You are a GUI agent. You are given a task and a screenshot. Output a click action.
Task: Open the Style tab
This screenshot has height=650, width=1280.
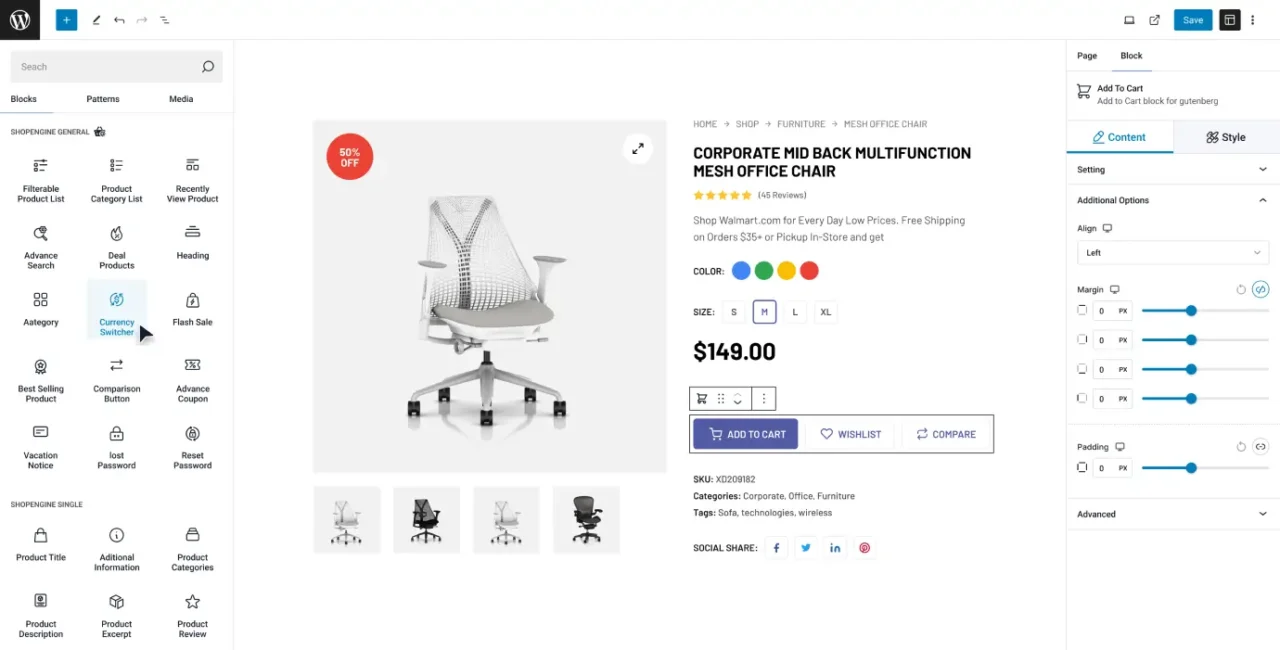(x=1226, y=137)
